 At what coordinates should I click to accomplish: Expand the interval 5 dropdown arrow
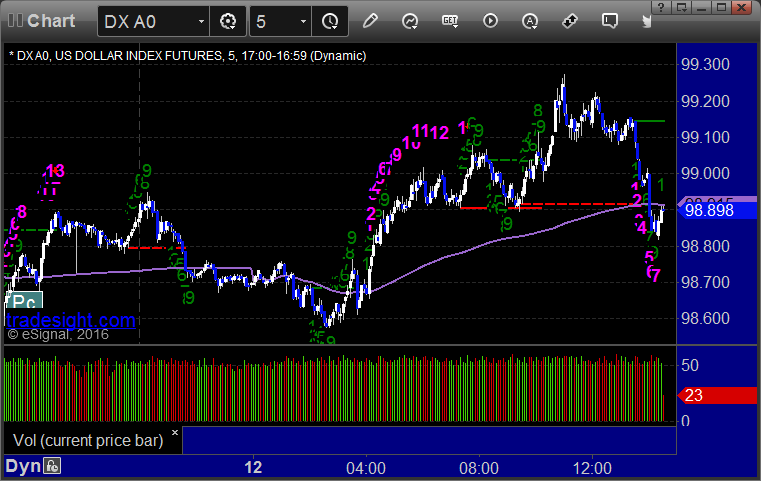point(303,21)
